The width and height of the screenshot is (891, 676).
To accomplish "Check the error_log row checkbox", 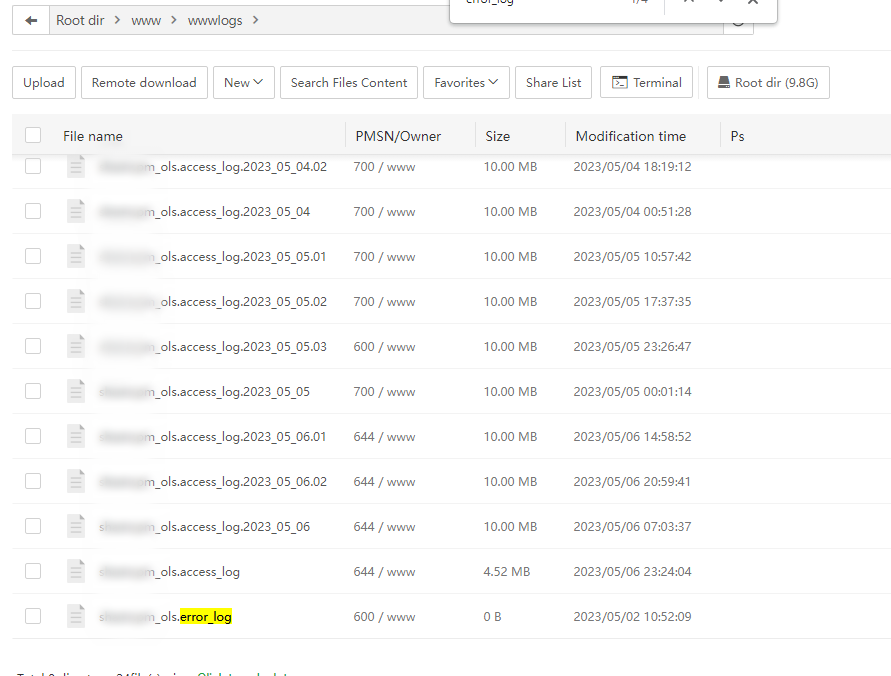I will (x=33, y=616).
